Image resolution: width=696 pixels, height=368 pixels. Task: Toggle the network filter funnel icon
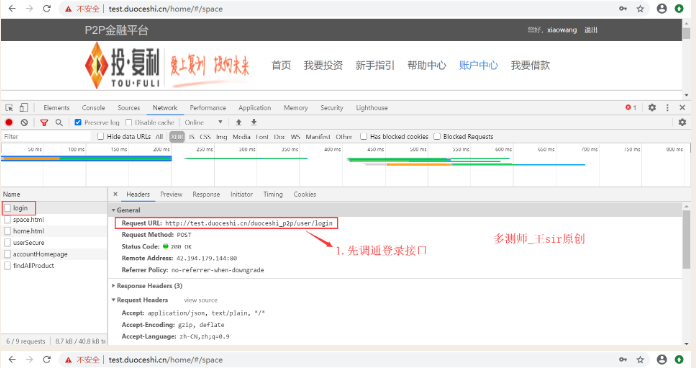pos(44,122)
